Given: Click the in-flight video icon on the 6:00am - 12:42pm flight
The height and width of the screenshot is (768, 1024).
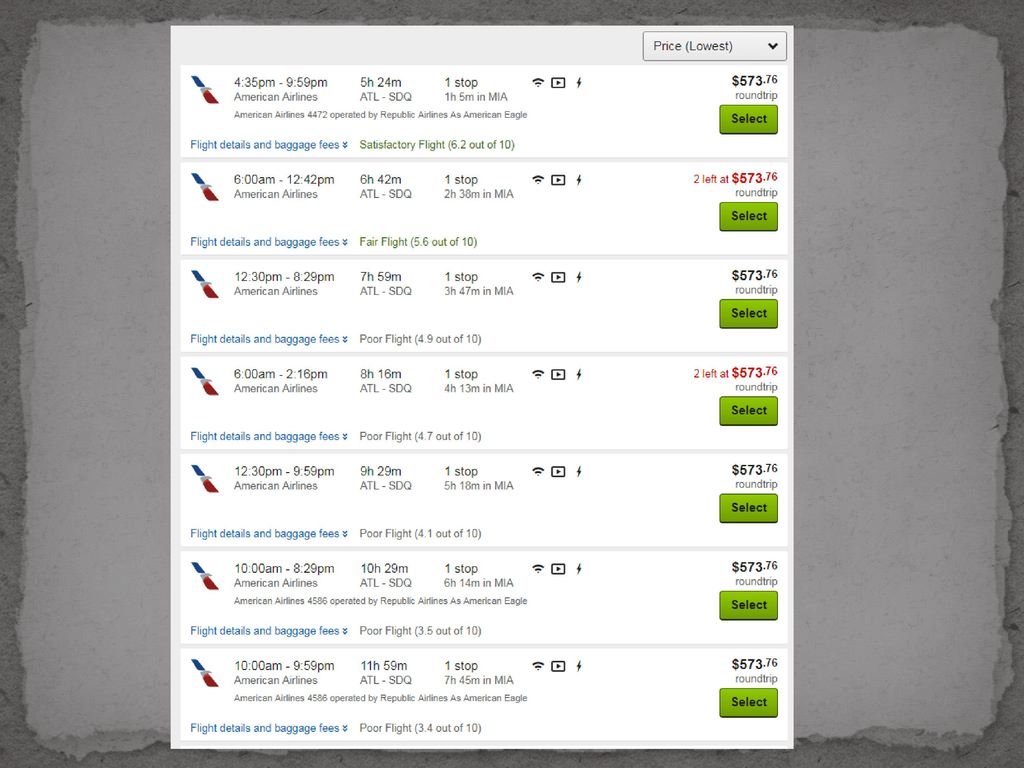Looking at the screenshot, I should pyautogui.click(x=558, y=180).
